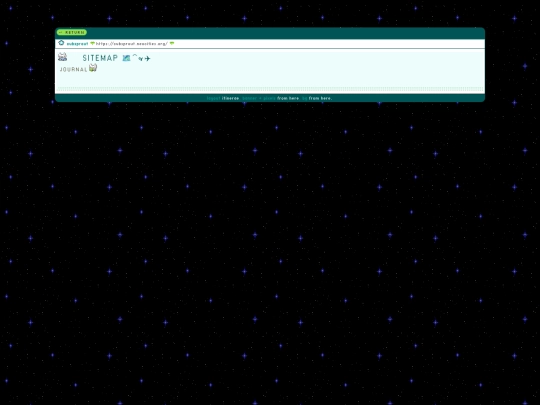Open the subsprout neocities URL link
Screen dimensions: 540x405
[132, 44]
